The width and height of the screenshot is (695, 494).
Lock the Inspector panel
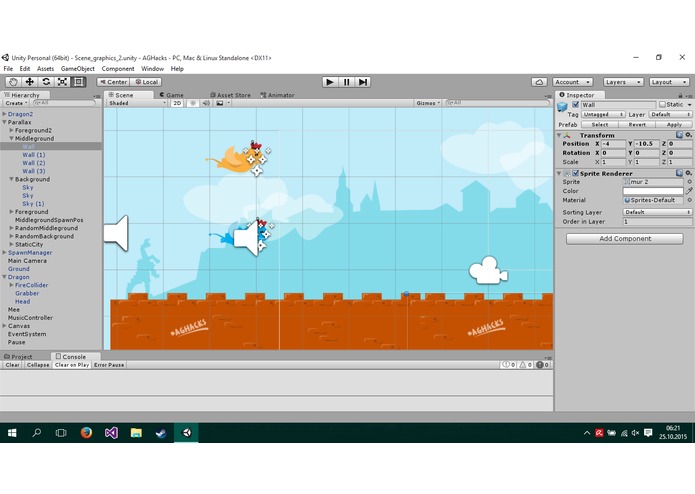coord(680,95)
